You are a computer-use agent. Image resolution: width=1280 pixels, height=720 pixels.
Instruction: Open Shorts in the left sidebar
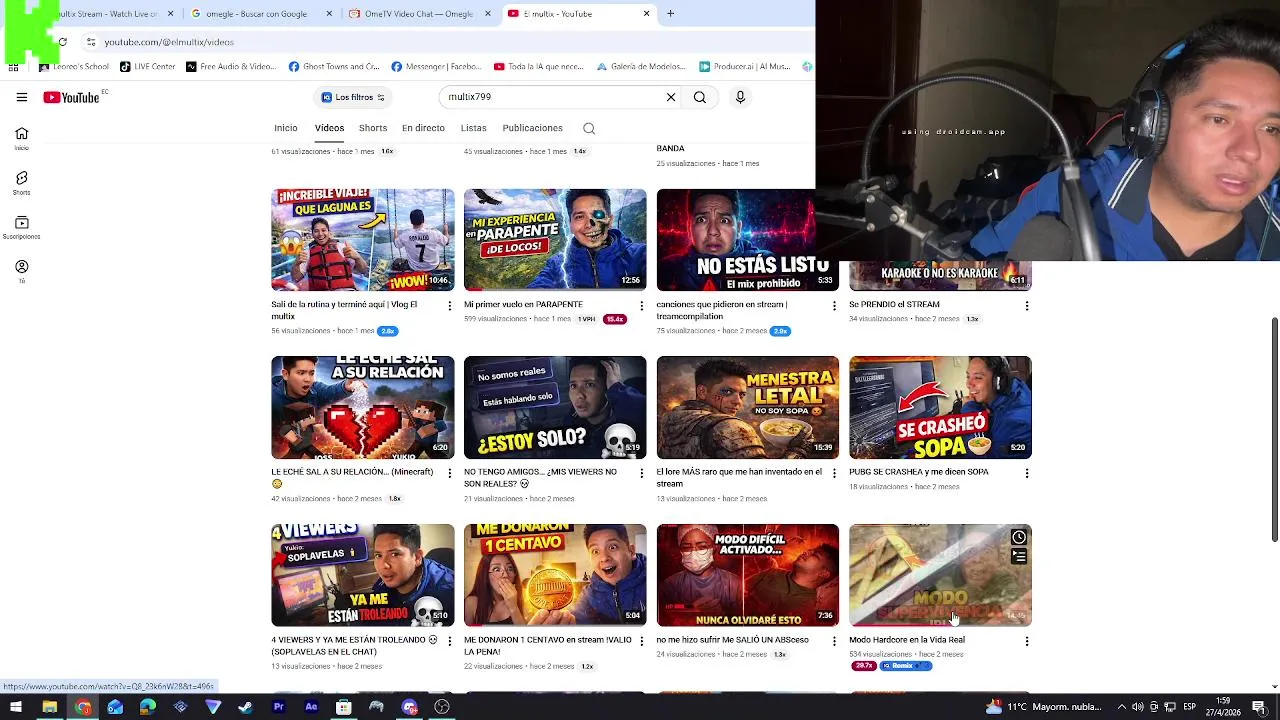click(21, 182)
